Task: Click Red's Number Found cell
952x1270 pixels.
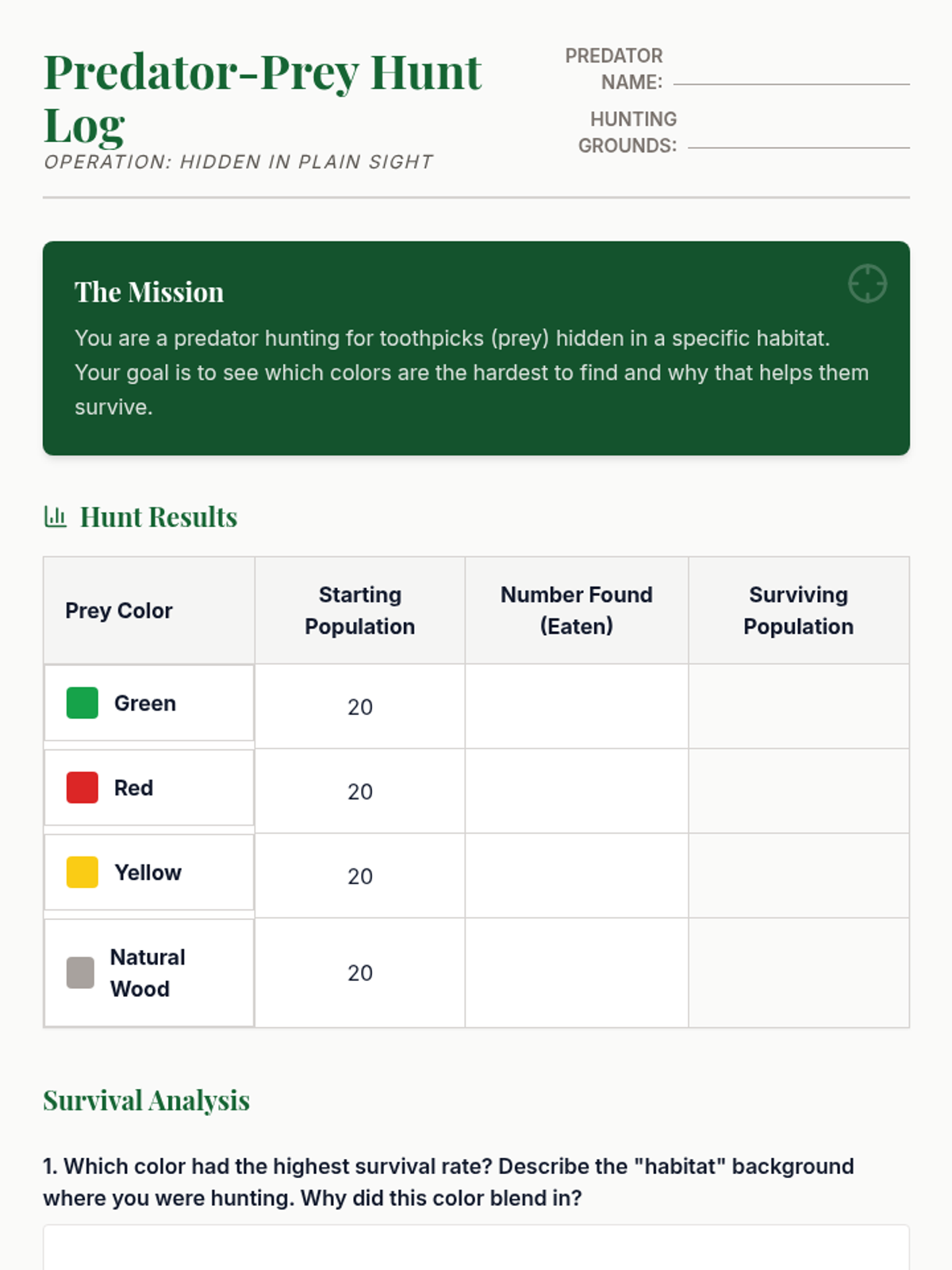Action: [576, 791]
